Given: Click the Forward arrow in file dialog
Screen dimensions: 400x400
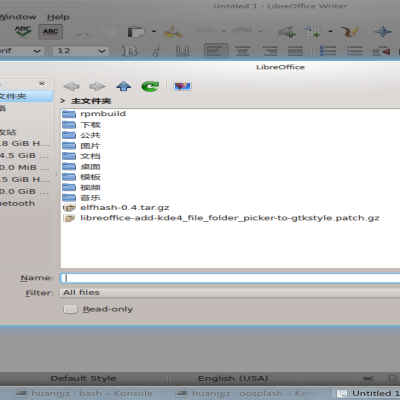Looking at the screenshot, I should [x=97, y=86].
